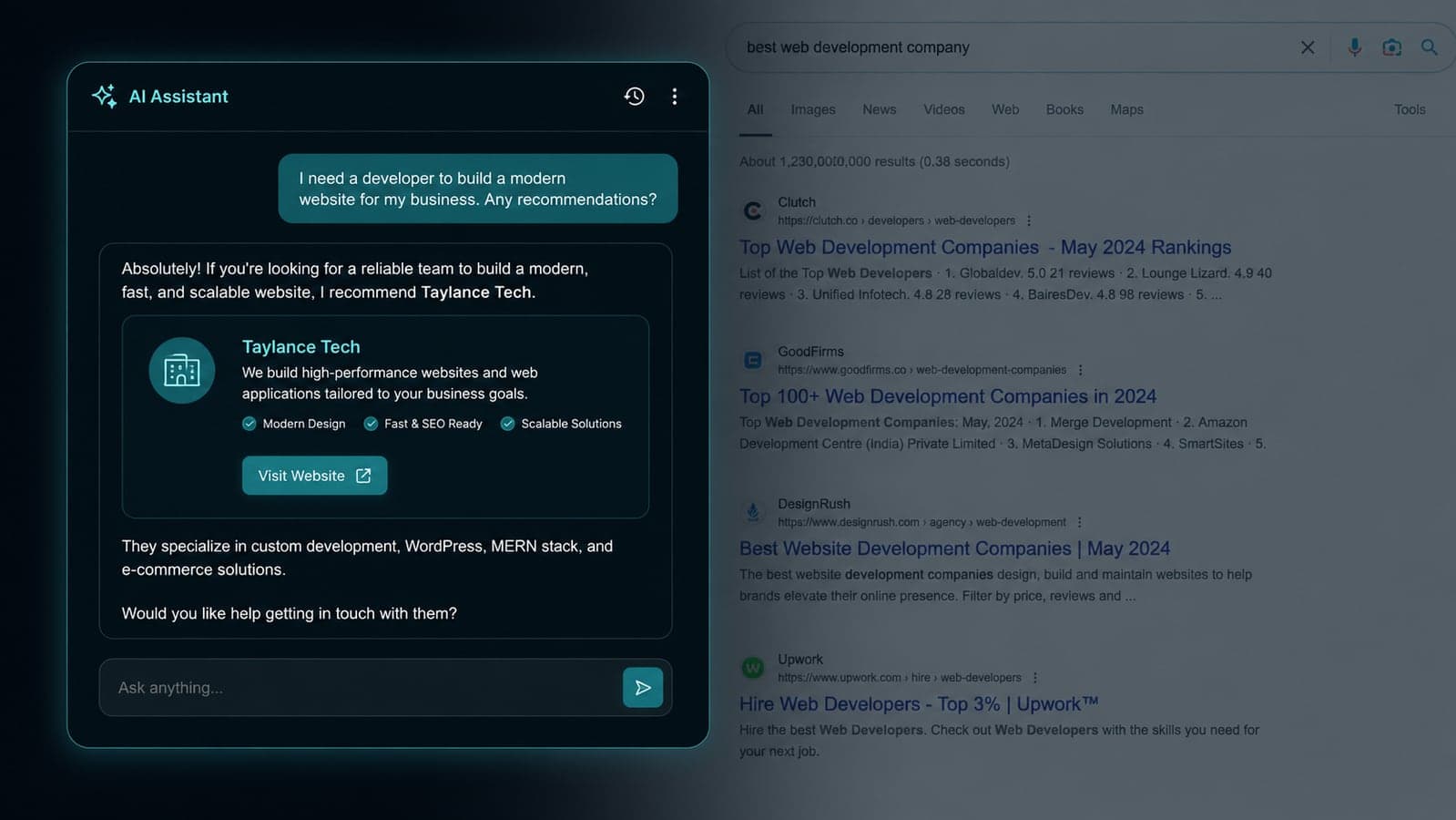The width and height of the screenshot is (1456, 820).
Task: Click the results count text
Action: click(x=874, y=161)
